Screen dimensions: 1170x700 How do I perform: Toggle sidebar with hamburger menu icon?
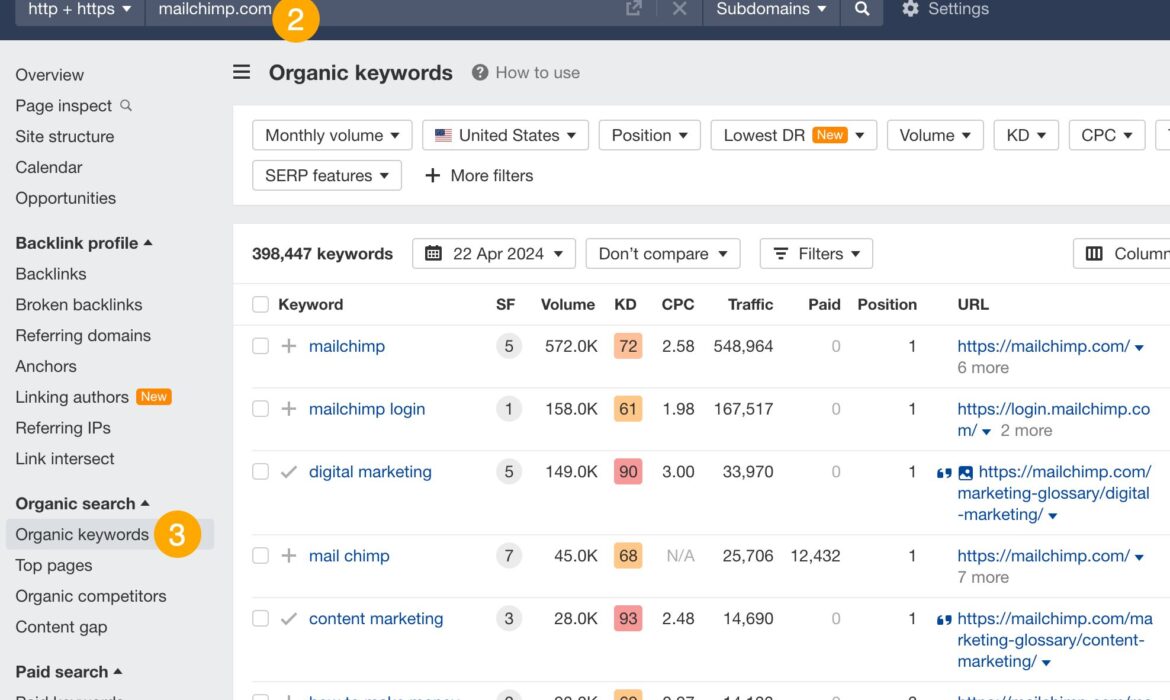(241, 72)
